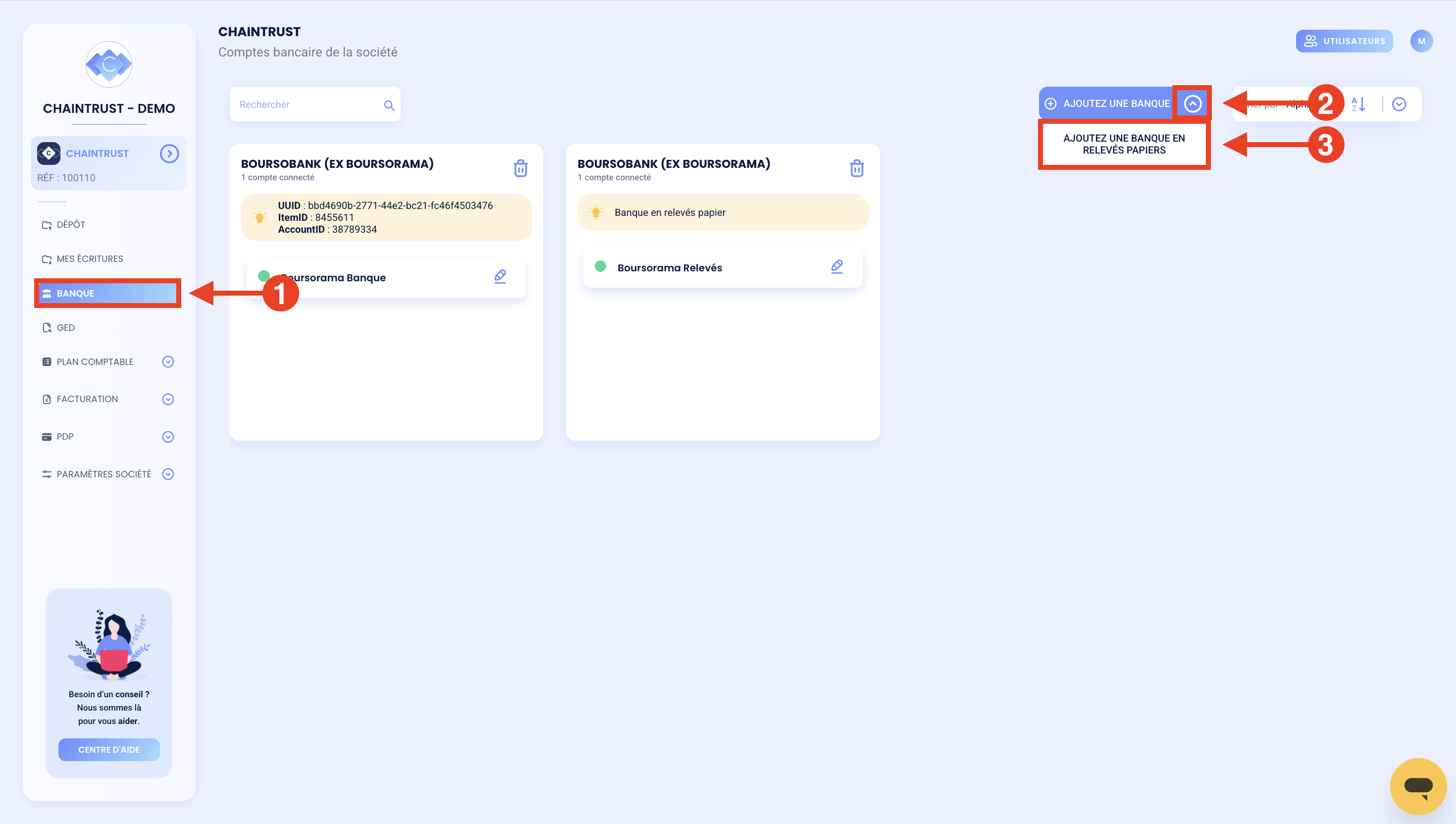Screen dimensions: 1456x824
Task: Click the lightbulb icon beside UUID info
Action: point(259,217)
